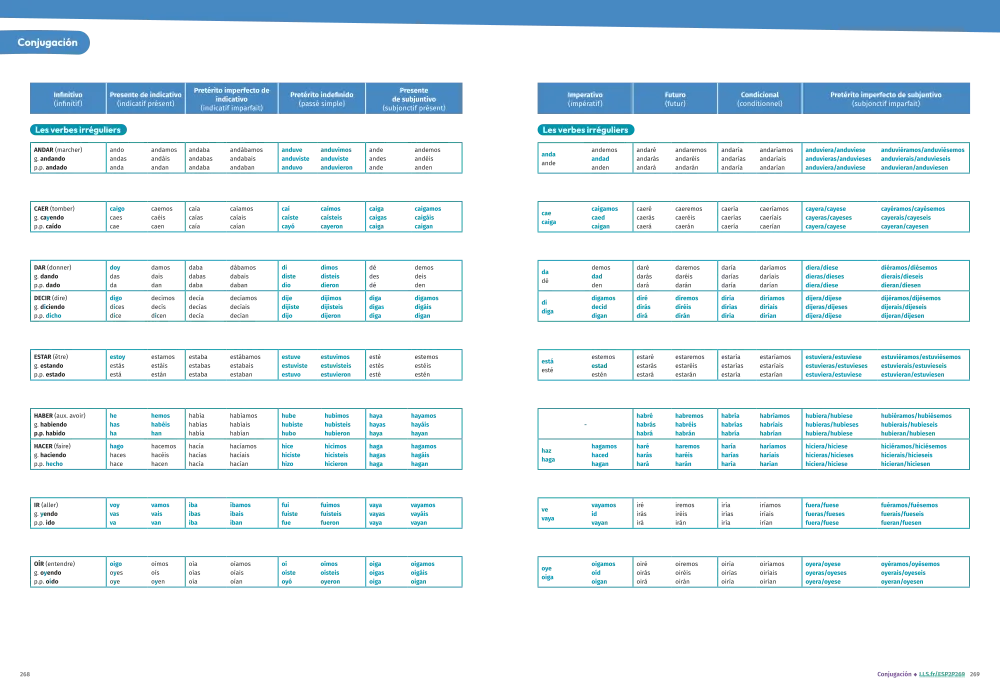Select the Pretérito imperfecto de indicativo header
Viewport: 1000px width, 695px height.
[231, 98]
